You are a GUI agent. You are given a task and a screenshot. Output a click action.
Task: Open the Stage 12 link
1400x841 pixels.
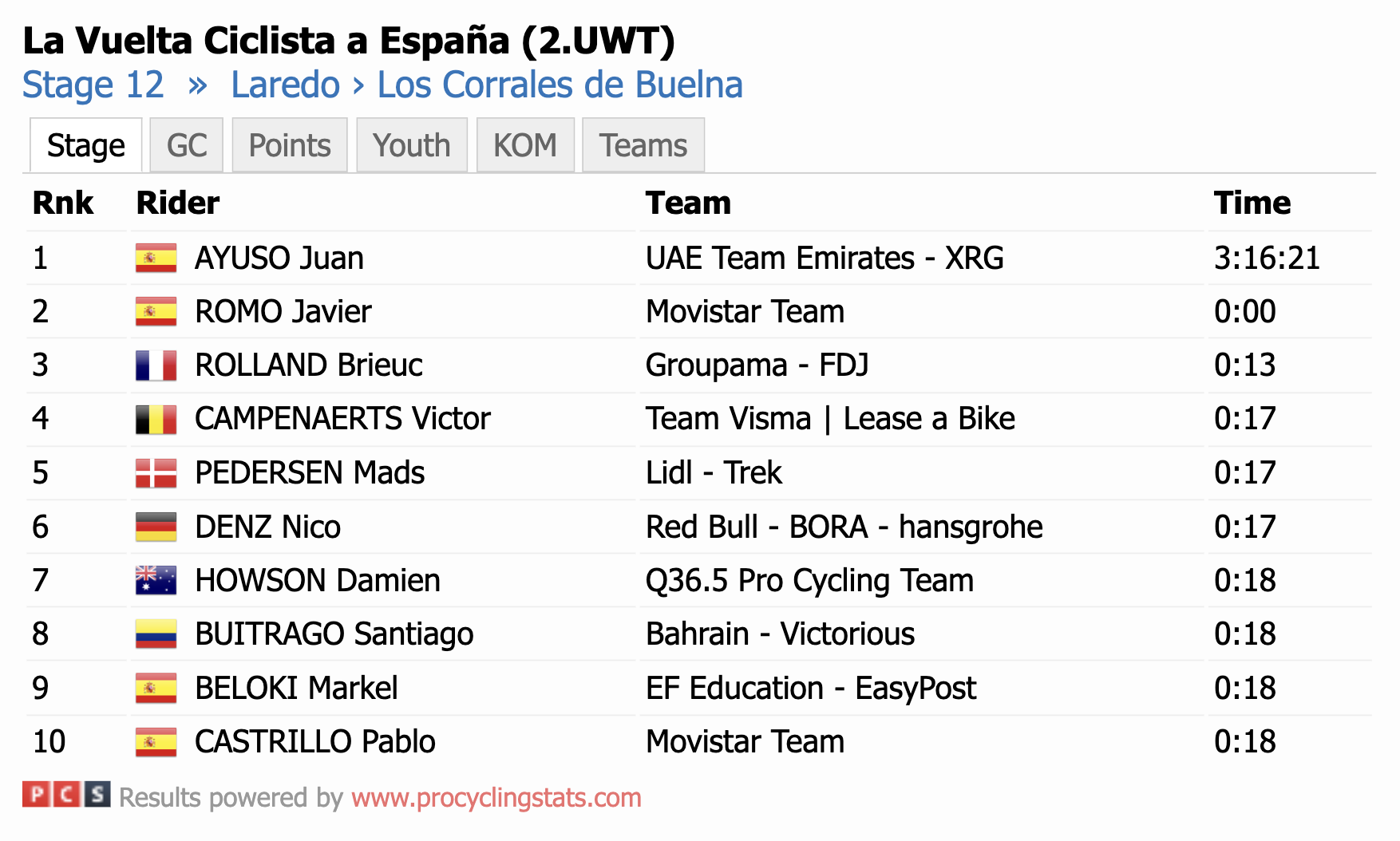93,85
